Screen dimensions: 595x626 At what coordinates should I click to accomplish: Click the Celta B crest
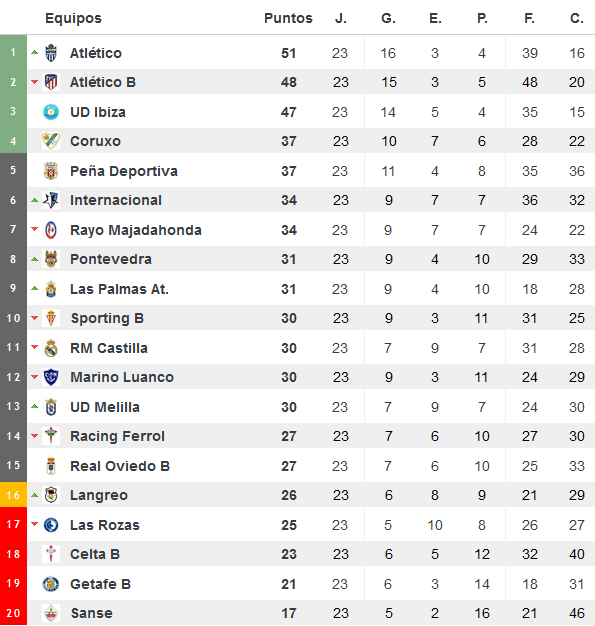pos(51,554)
